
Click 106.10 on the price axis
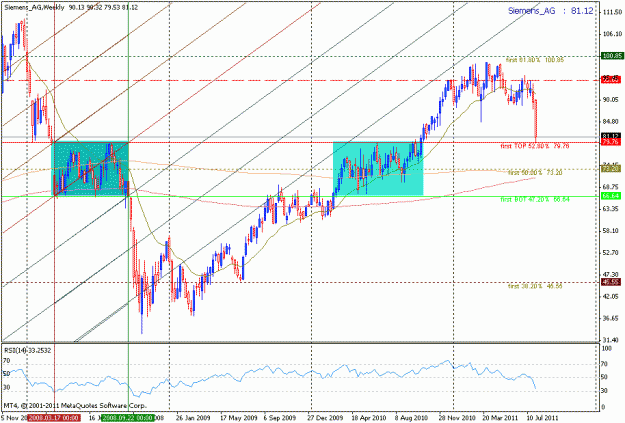pyautogui.click(x=613, y=34)
